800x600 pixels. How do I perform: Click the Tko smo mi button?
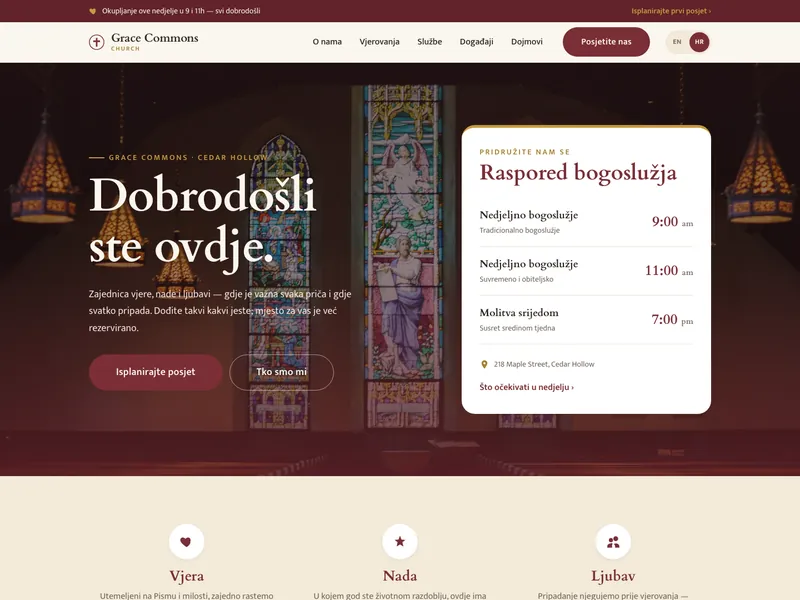pyautogui.click(x=282, y=372)
